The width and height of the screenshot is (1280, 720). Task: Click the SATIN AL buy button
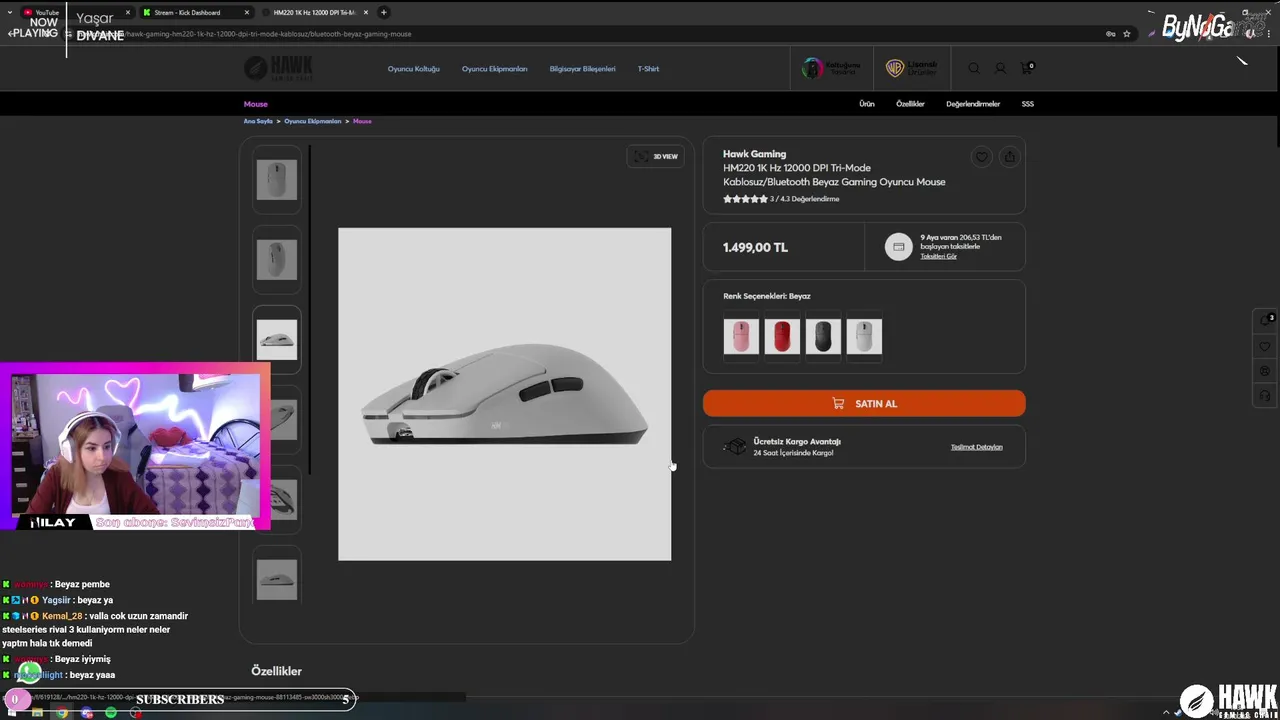coord(864,403)
